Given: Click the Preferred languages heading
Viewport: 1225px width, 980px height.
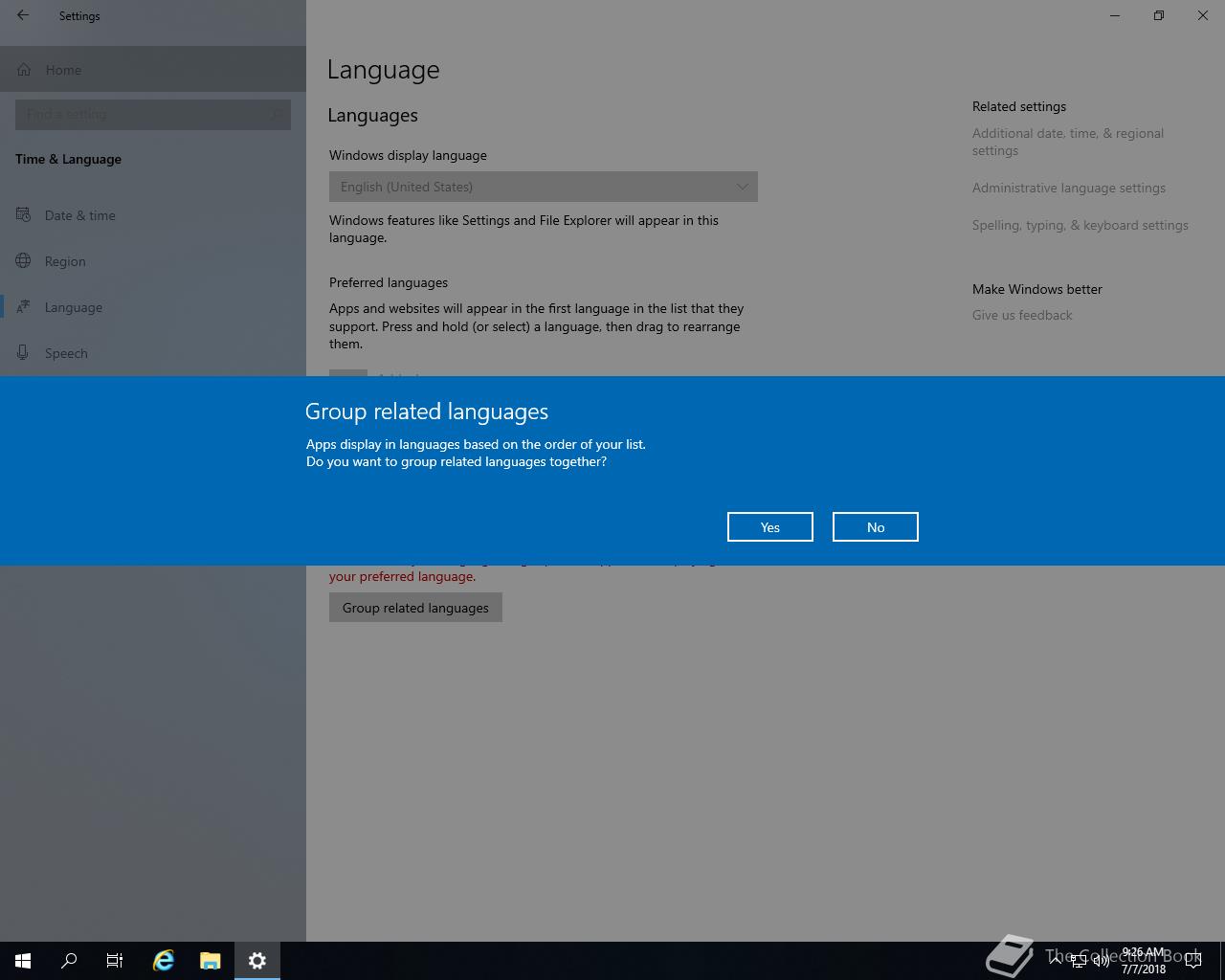Looking at the screenshot, I should point(389,282).
